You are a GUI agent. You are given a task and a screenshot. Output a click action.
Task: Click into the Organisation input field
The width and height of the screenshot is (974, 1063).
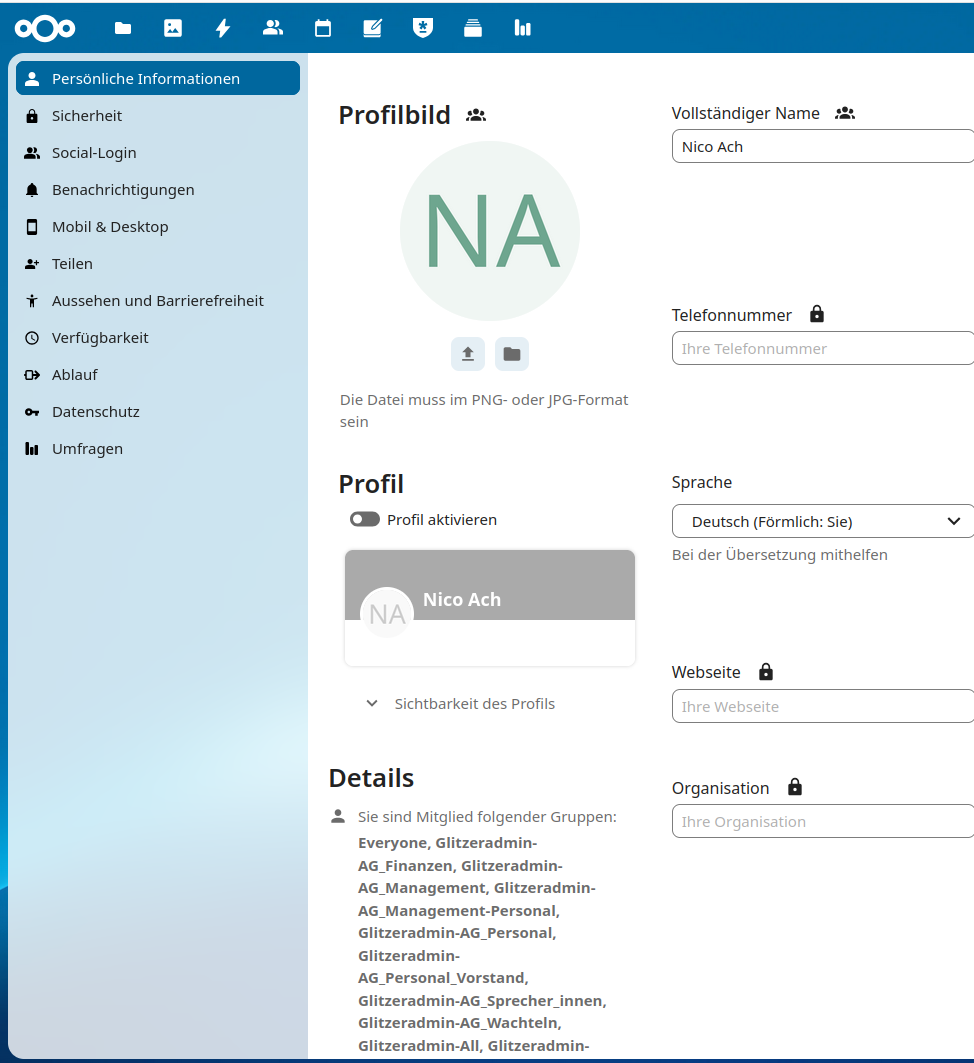click(822, 822)
